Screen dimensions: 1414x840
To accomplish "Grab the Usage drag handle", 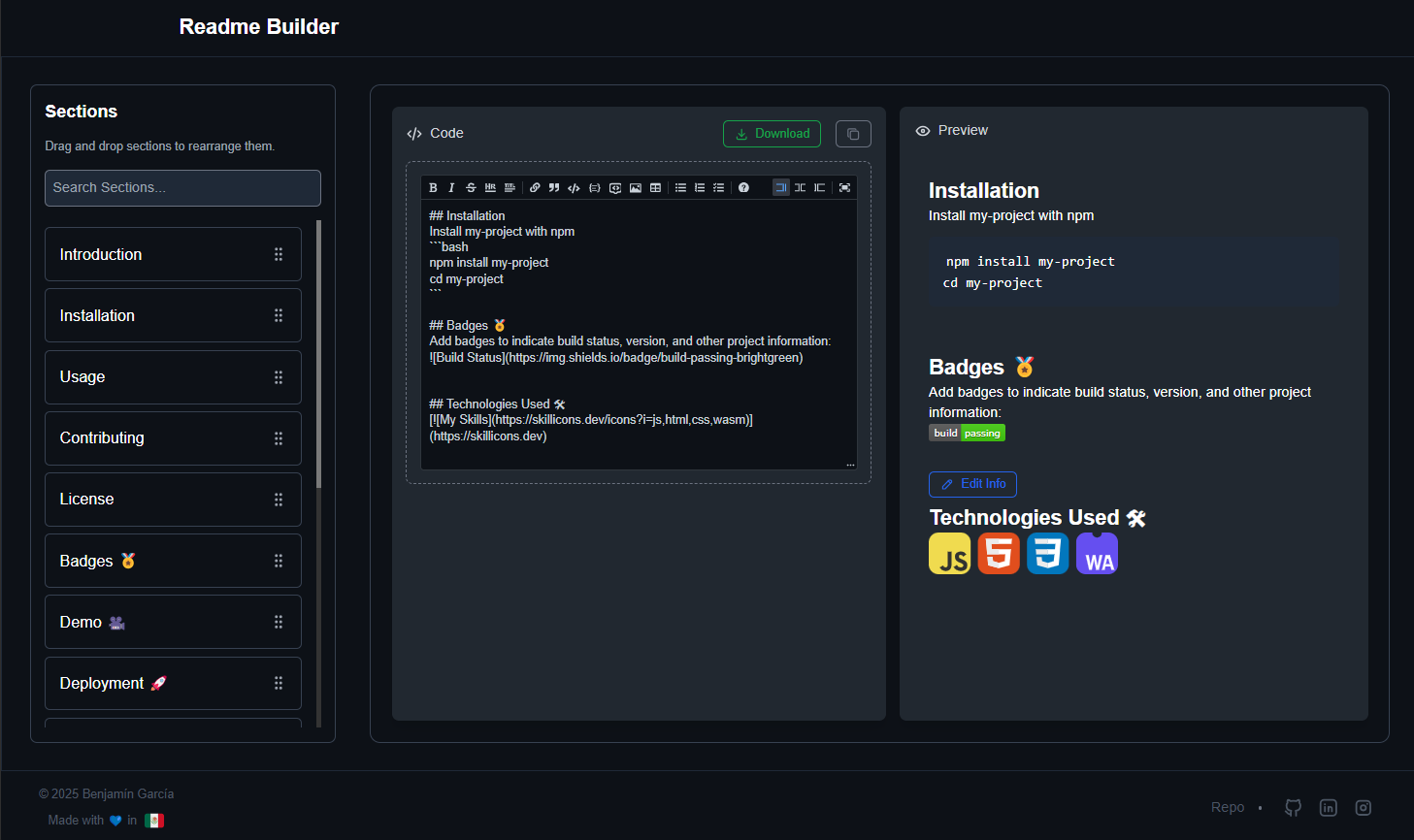I will click(x=279, y=377).
